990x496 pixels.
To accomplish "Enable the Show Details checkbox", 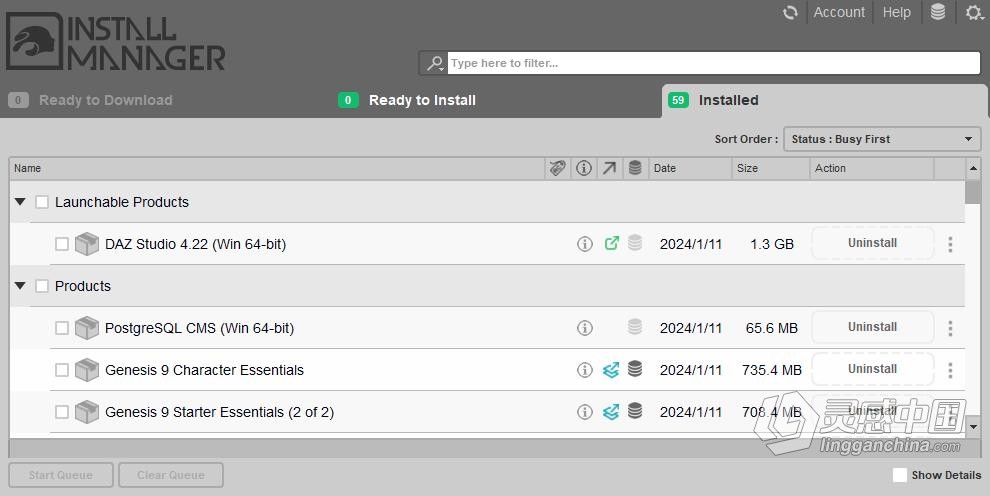I will [900, 475].
